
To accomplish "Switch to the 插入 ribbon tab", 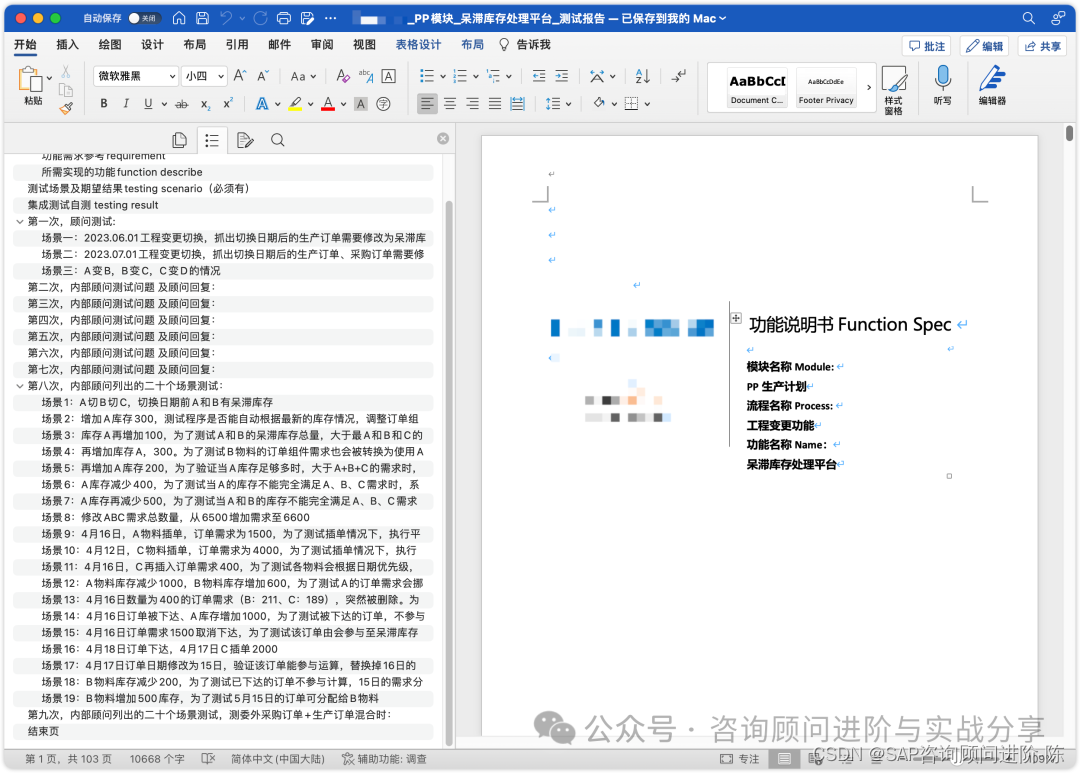I will point(68,45).
